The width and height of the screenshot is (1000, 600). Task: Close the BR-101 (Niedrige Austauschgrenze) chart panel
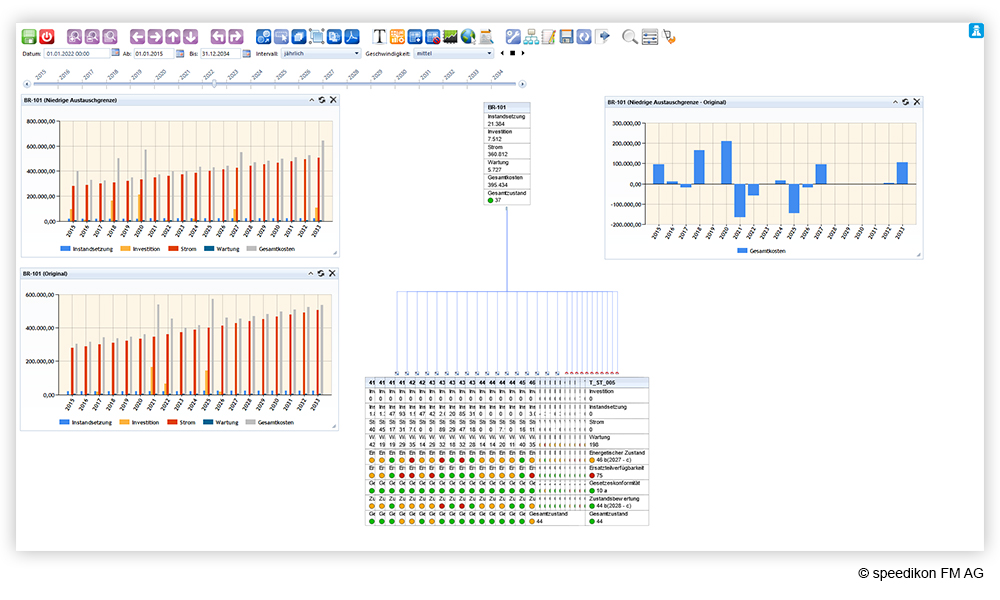coord(333,100)
